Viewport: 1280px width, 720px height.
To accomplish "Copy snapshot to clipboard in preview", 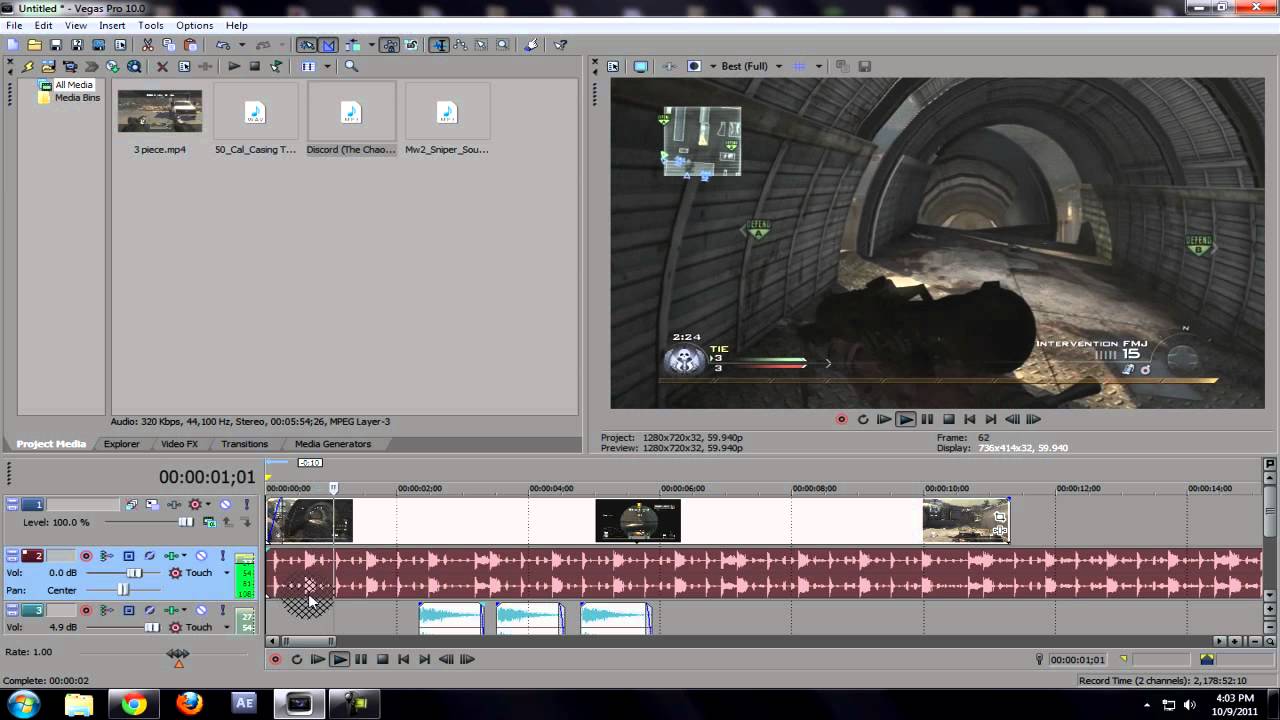I will pyautogui.click(x=842, y=67).
